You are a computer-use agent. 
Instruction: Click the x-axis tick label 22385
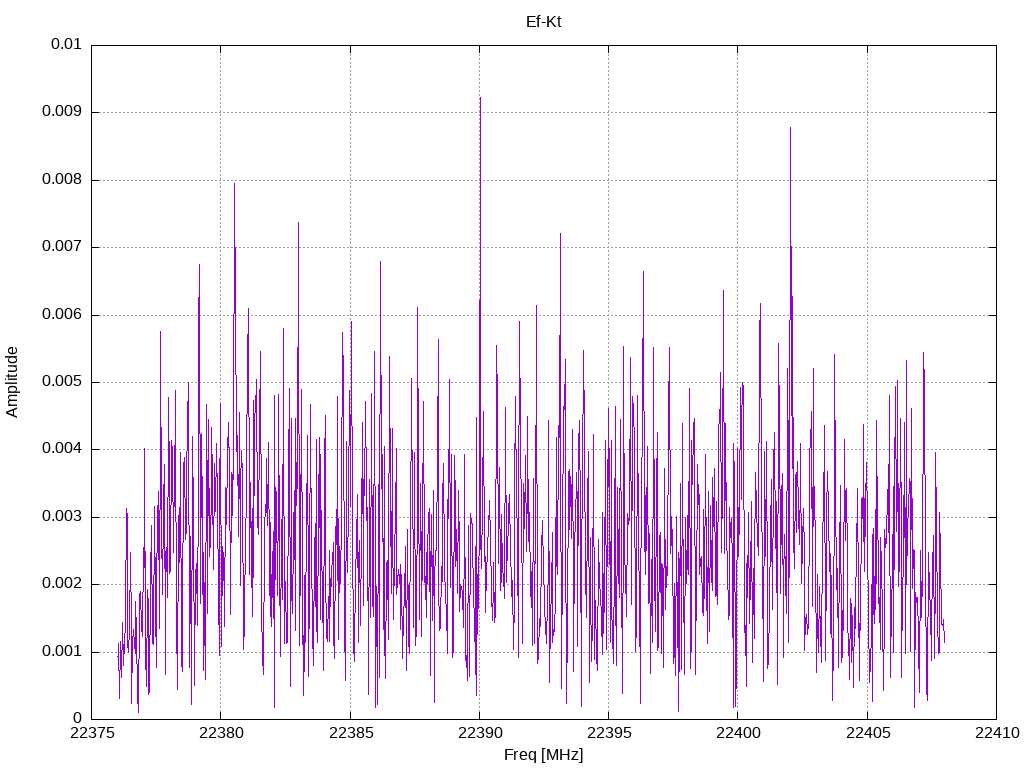click(x=350, y=733)
